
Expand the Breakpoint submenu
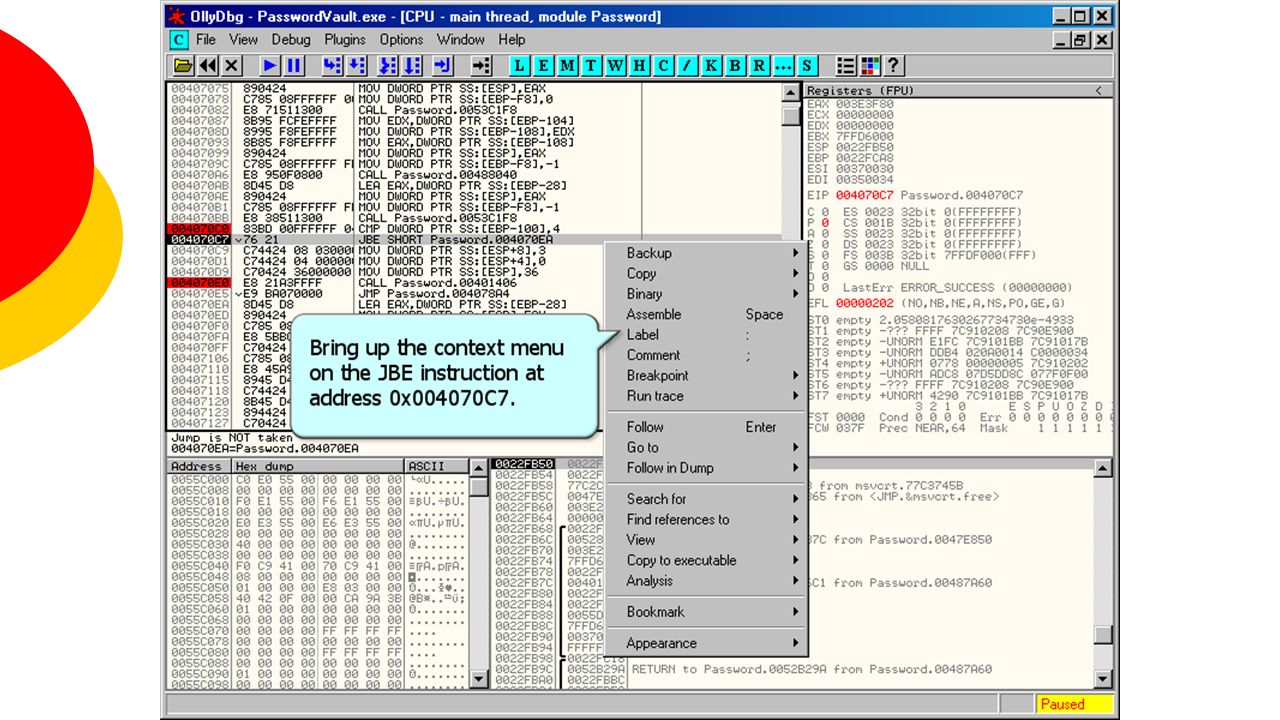coord(706,376)
